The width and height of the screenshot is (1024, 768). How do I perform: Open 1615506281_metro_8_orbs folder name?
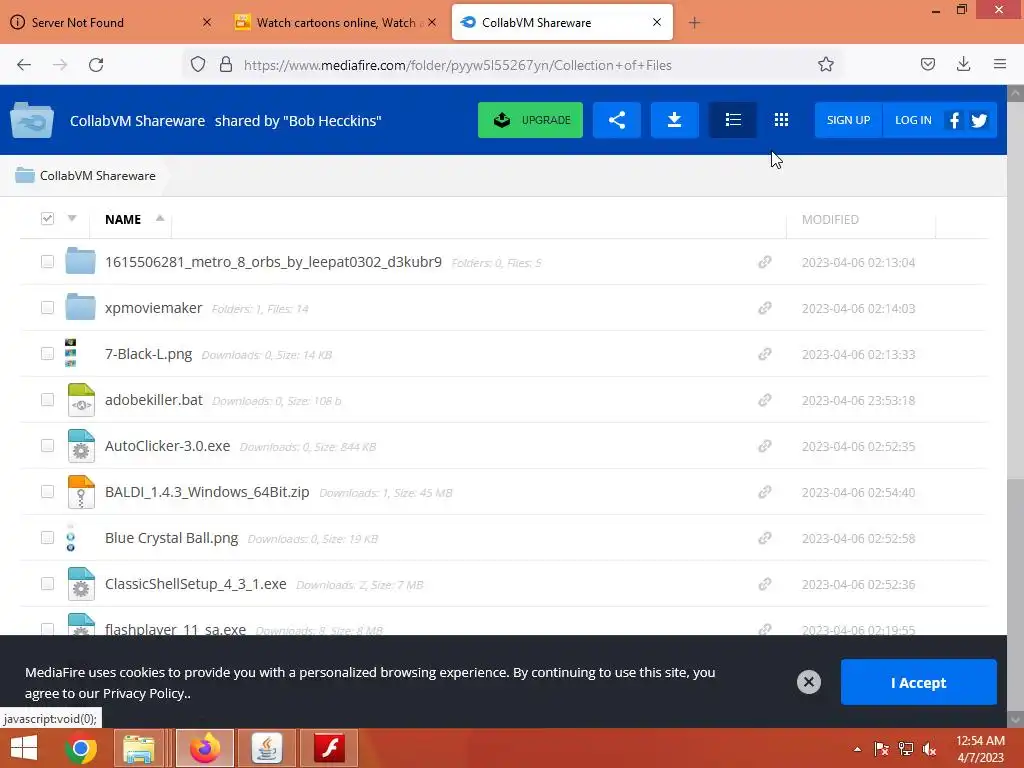tap(274, 262)
